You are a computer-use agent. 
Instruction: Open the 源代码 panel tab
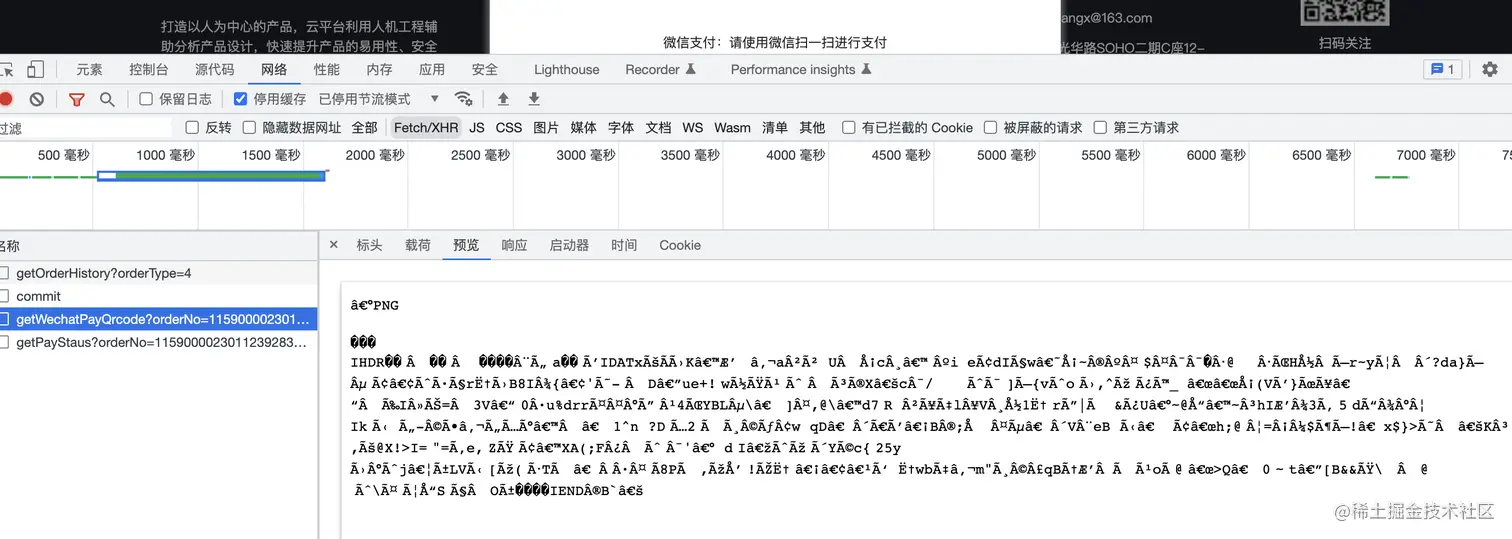pyautogui.click(x=214, y=70)
